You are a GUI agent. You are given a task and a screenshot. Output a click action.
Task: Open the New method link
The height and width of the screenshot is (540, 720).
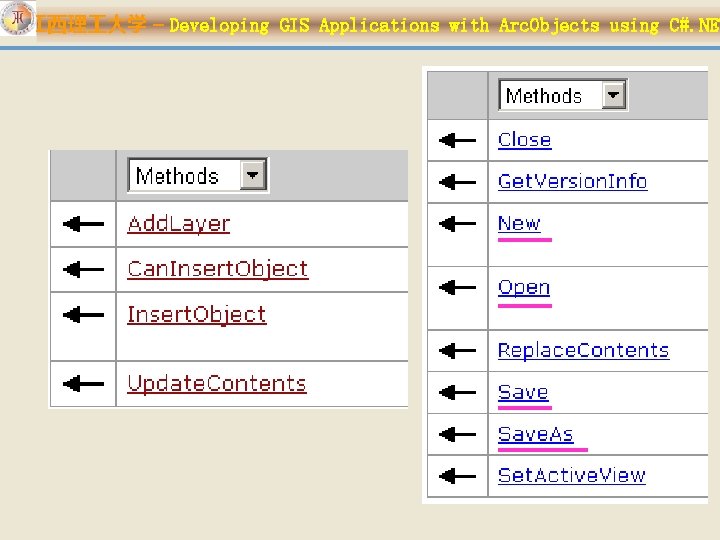tap(519, 224)
